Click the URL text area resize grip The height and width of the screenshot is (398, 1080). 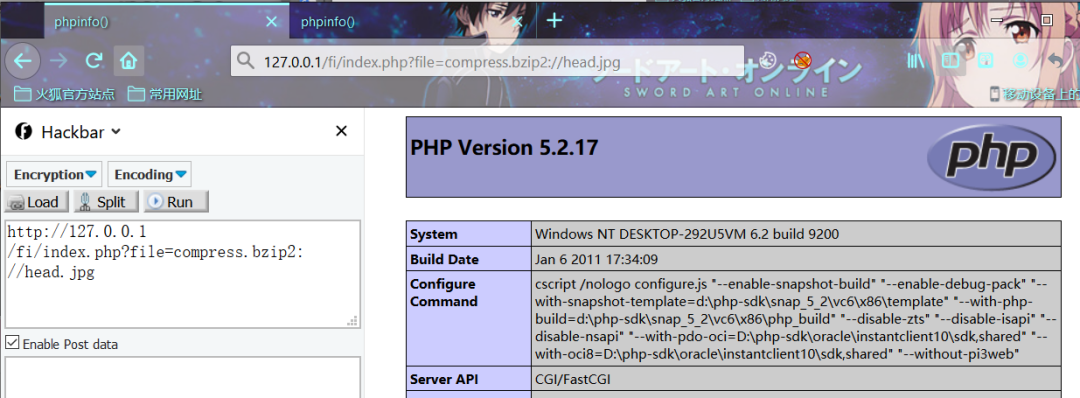click(353, 321)
